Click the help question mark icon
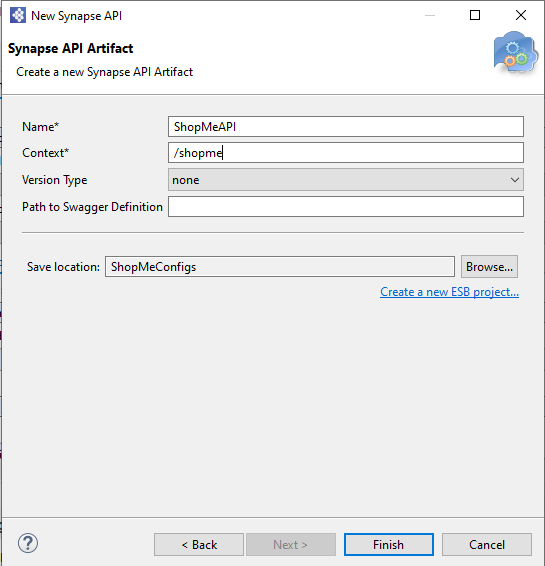 [28, 543]
